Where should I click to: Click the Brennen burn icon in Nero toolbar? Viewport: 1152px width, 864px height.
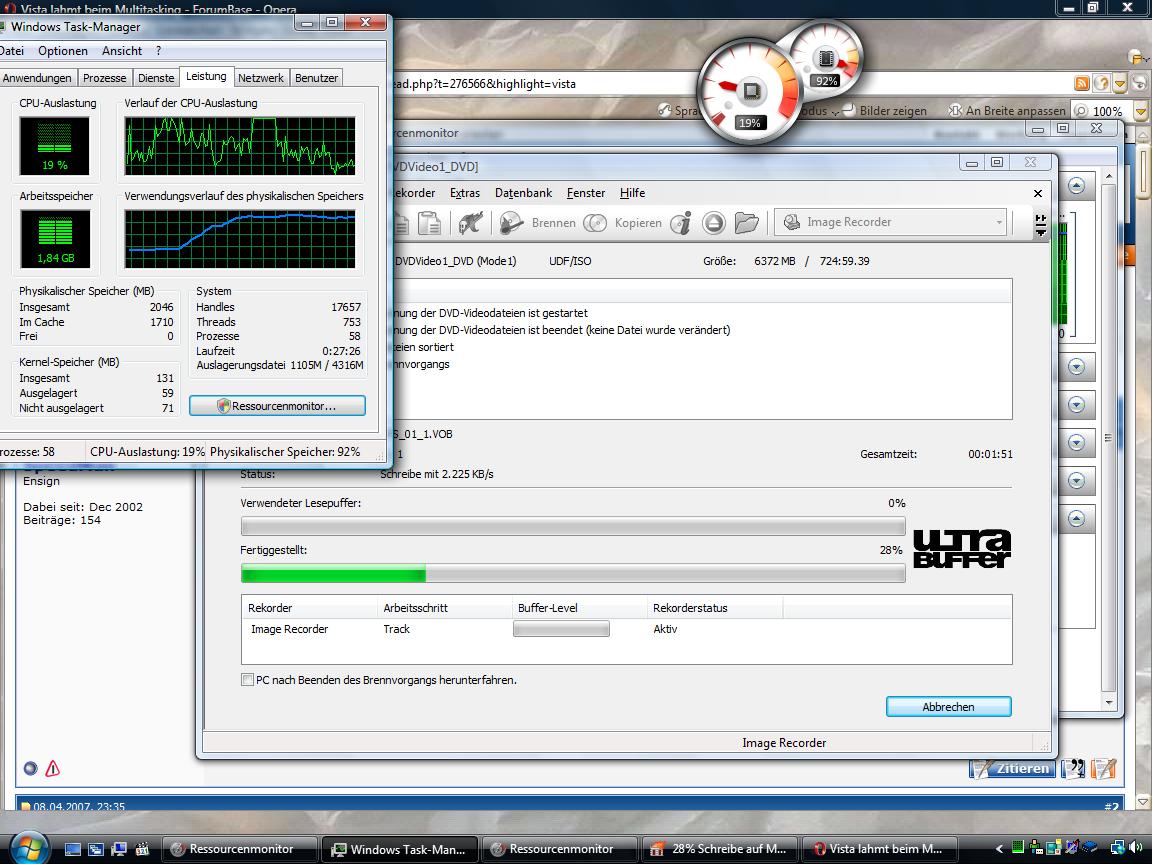click(x=511, y=223)
